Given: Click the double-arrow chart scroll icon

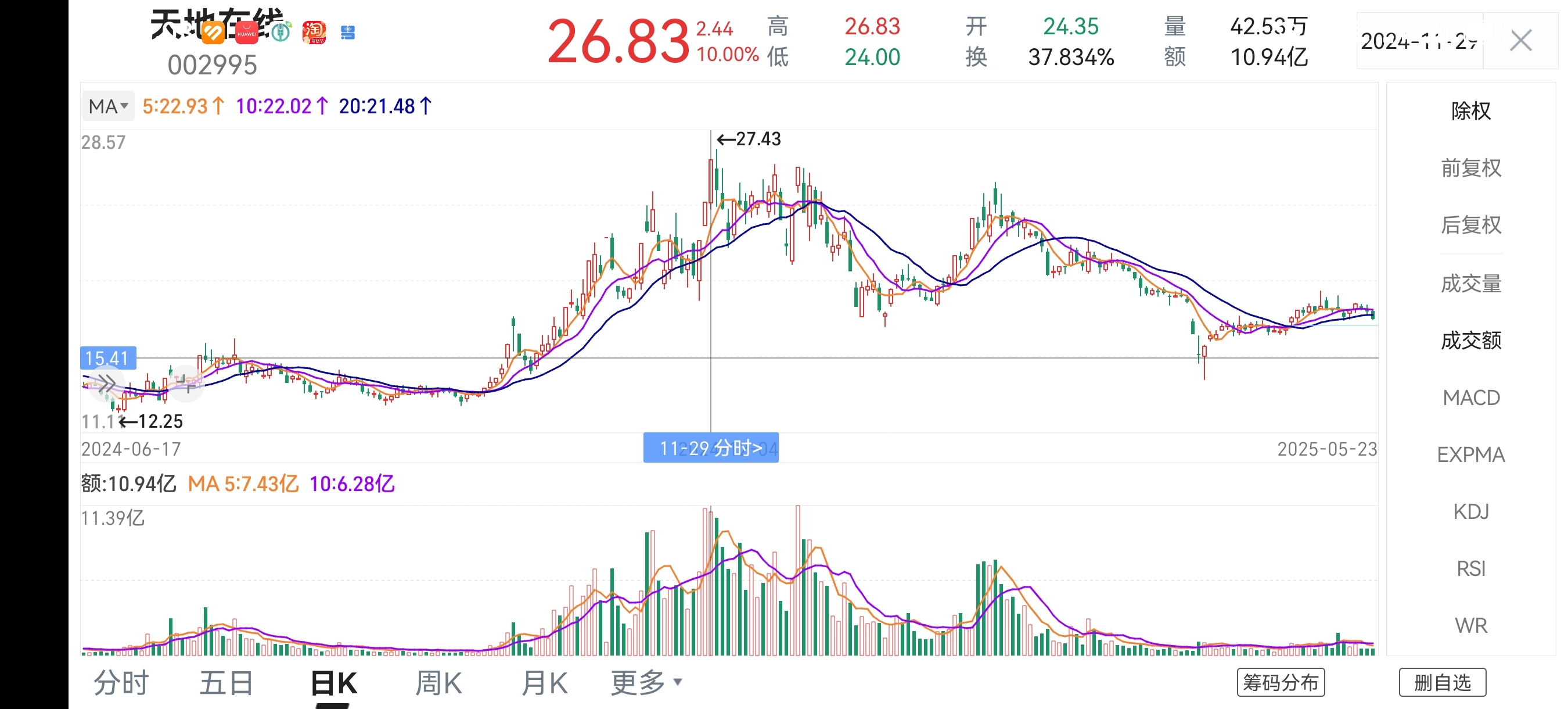Looking at the screenshot, I should point(106,384).
